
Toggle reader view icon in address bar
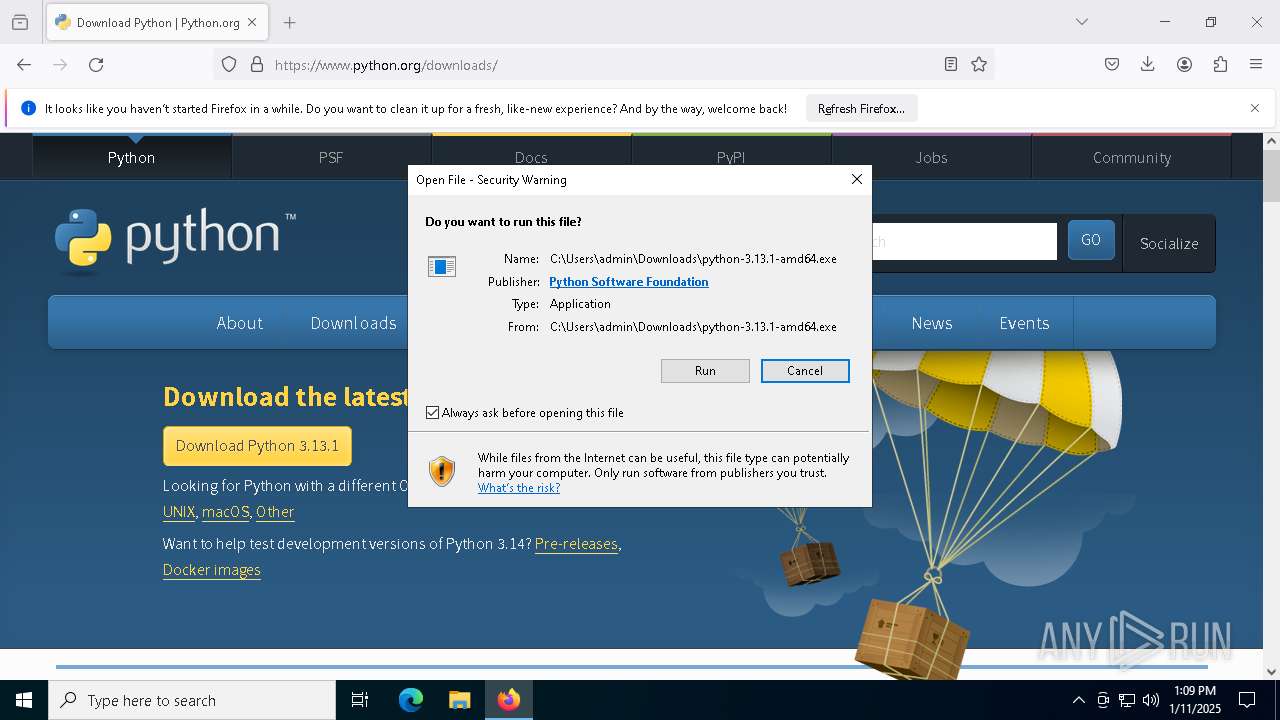[x=951, y=65]
